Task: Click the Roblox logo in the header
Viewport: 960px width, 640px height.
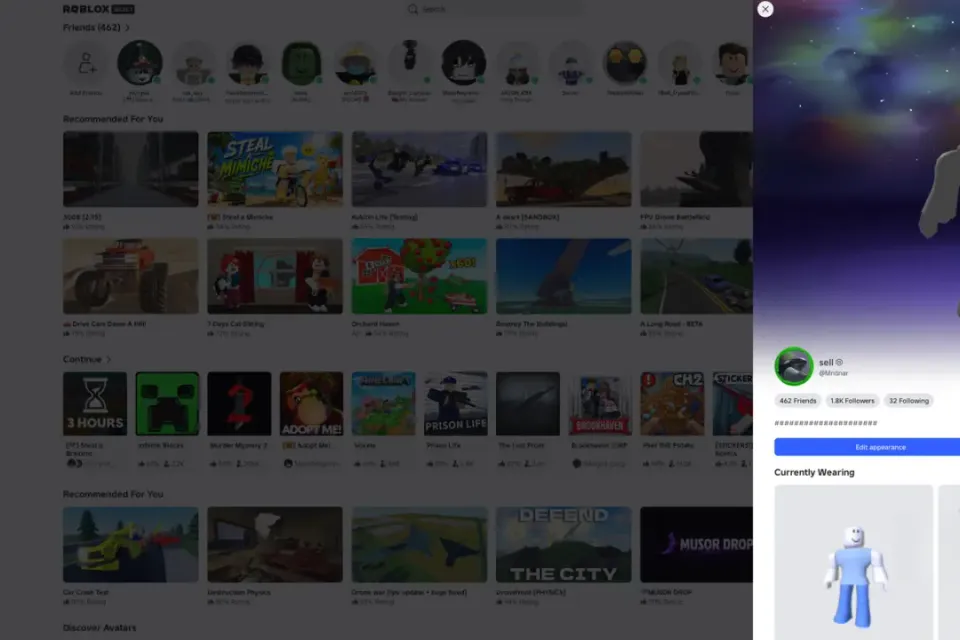Action: pyautogui.click(x=99, y=9)
